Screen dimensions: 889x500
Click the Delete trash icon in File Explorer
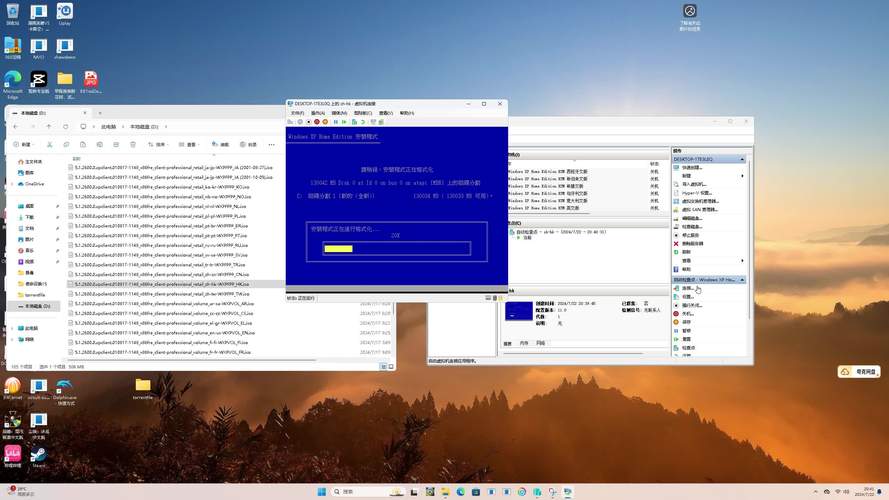133,145
